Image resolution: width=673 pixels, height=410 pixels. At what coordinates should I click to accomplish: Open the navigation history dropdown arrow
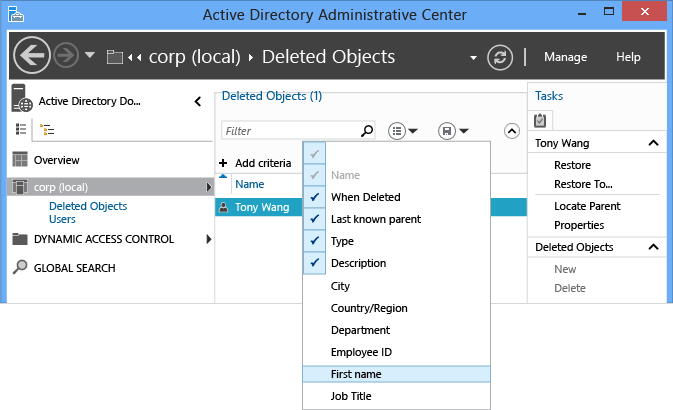(x=90, y=55)
